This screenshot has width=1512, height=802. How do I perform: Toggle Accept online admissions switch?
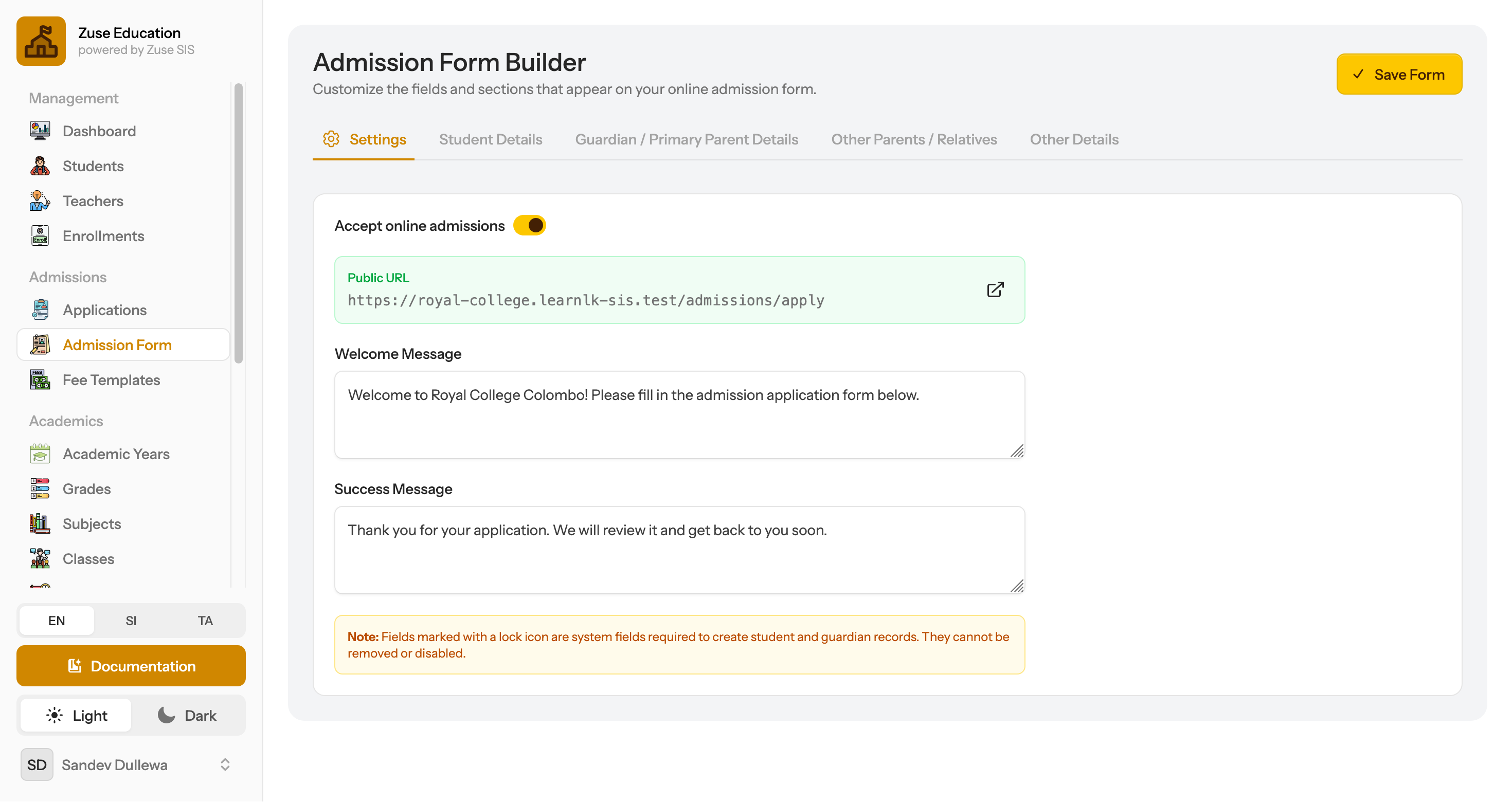529,225
